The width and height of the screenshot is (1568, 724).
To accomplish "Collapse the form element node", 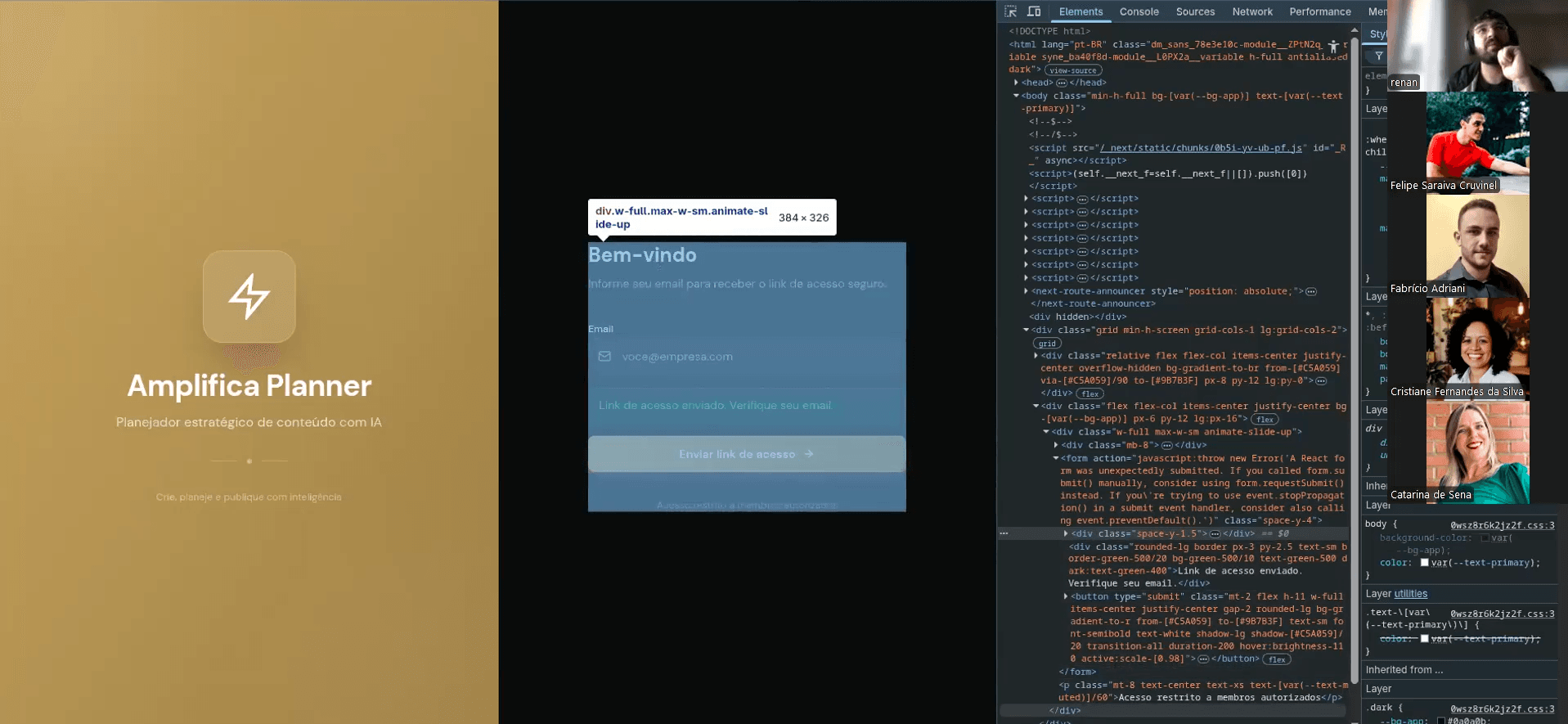I will coord(1056,458).
